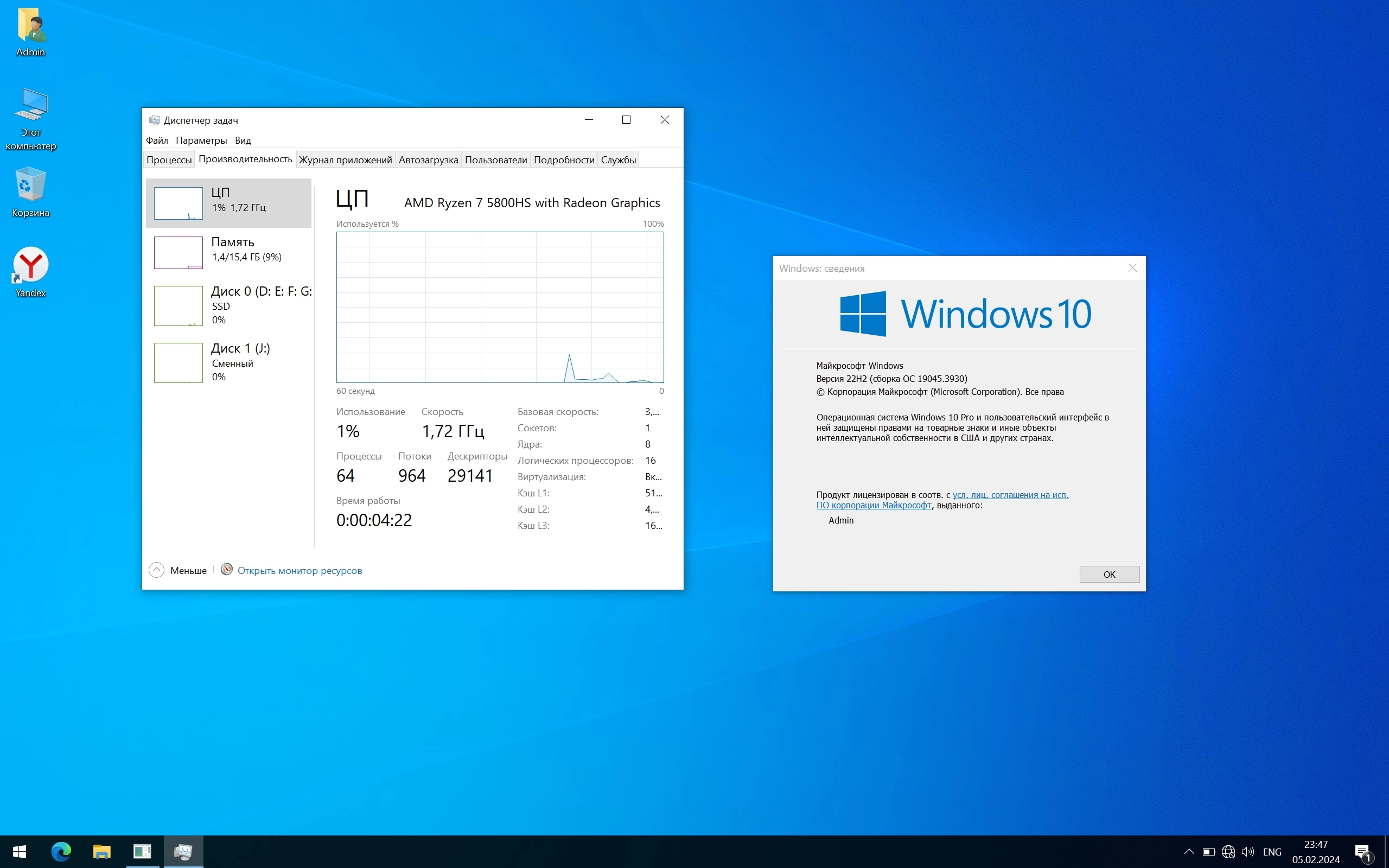Show hidden tray icons chevron

click(1189, 852)
